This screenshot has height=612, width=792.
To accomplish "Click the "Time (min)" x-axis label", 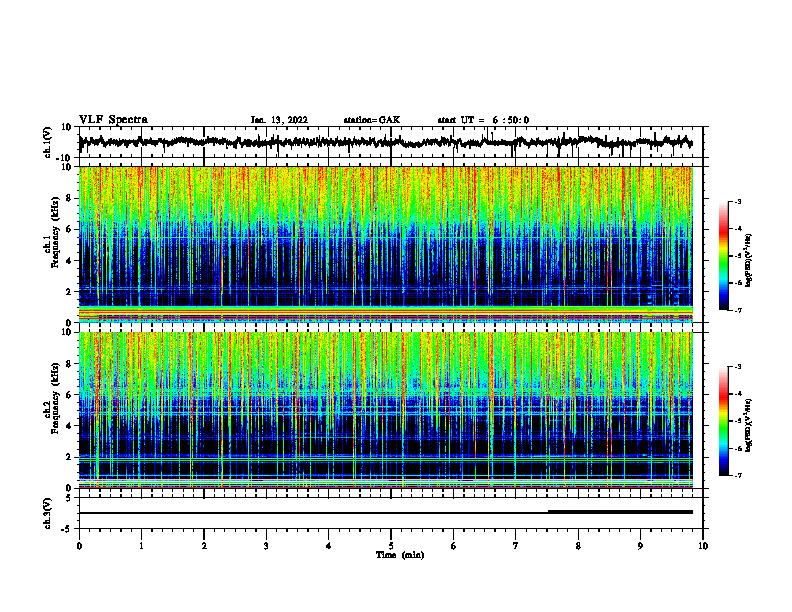I will tap(400, 555).
